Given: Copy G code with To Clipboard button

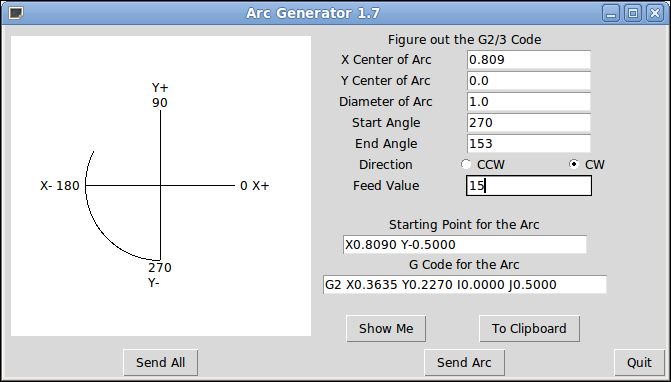Looking at the screenshot, I should click(529, 329).
